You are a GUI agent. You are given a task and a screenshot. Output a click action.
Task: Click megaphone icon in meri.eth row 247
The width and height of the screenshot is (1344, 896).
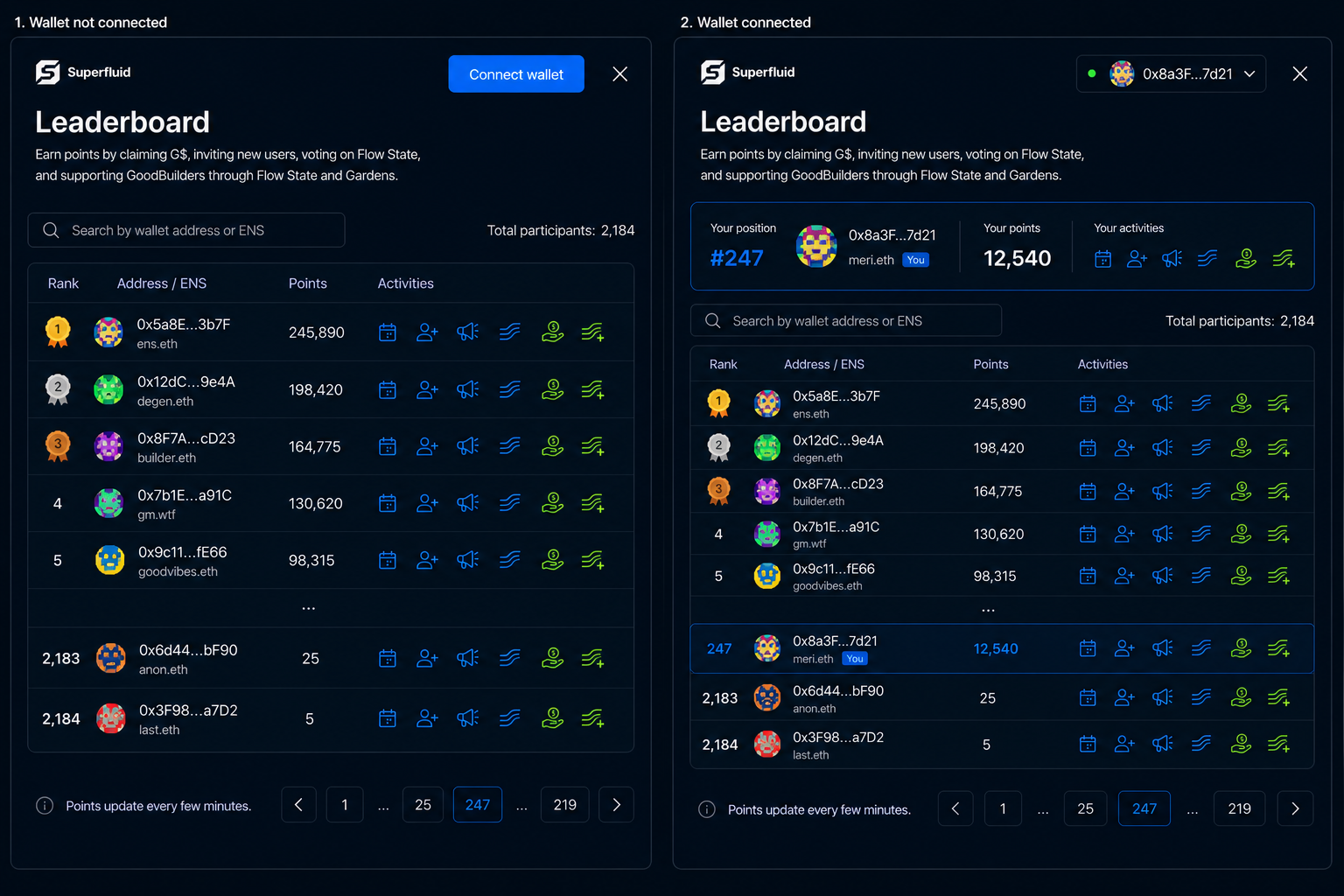1163,647
